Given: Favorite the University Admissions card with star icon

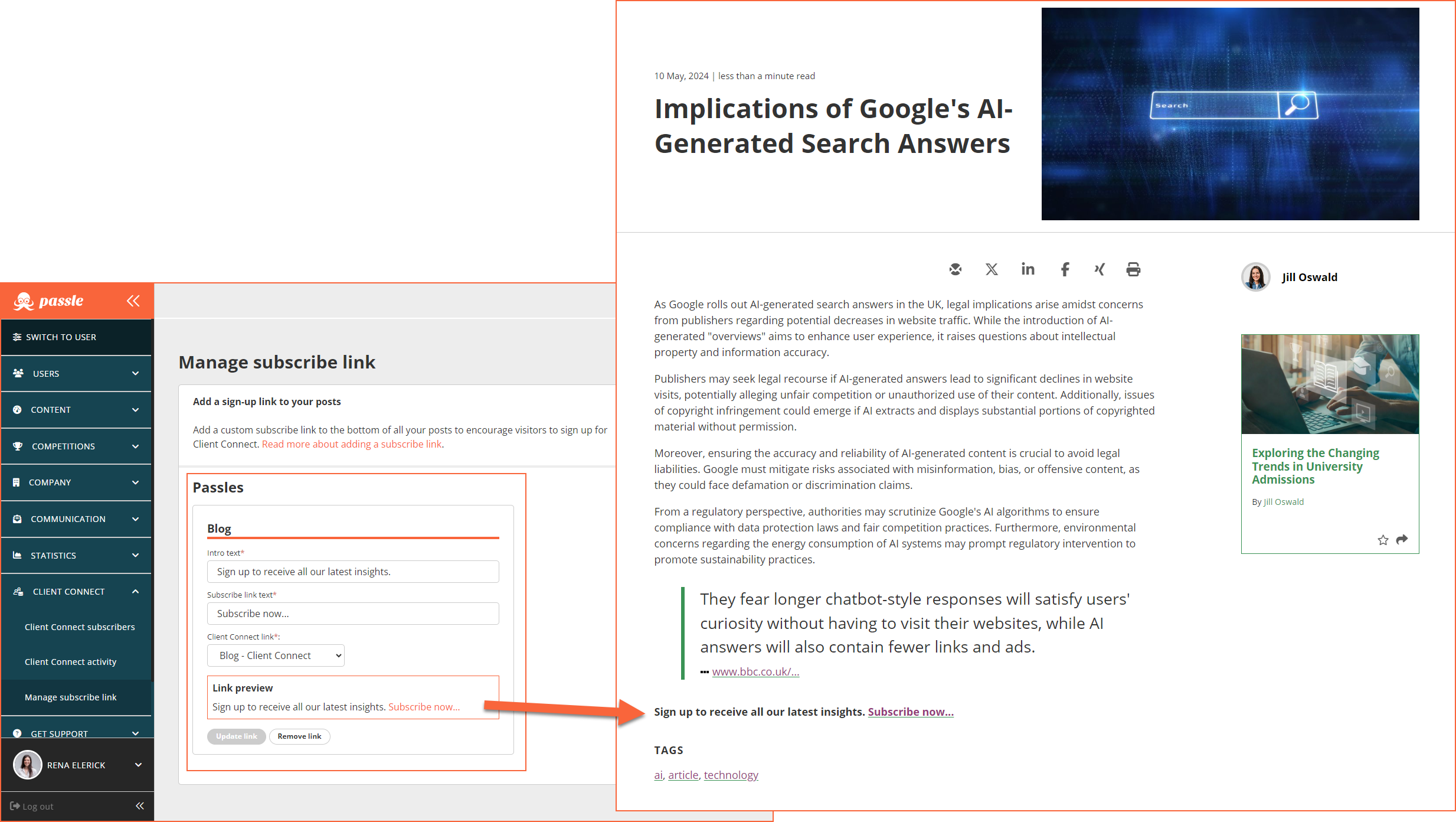Looking at the screenshot, I should (1383, 540).
